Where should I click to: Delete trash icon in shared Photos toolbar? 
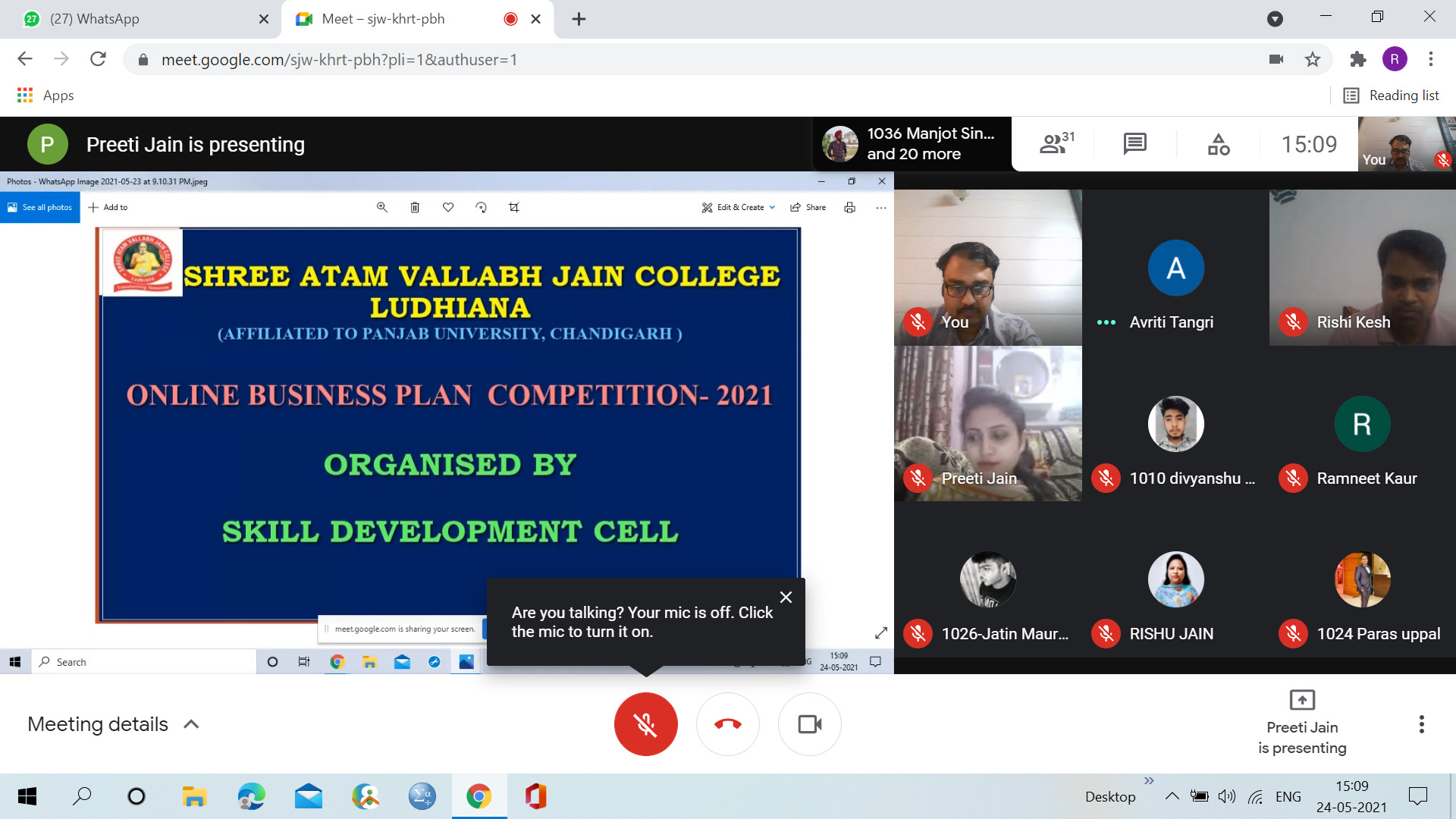(415, 207)
